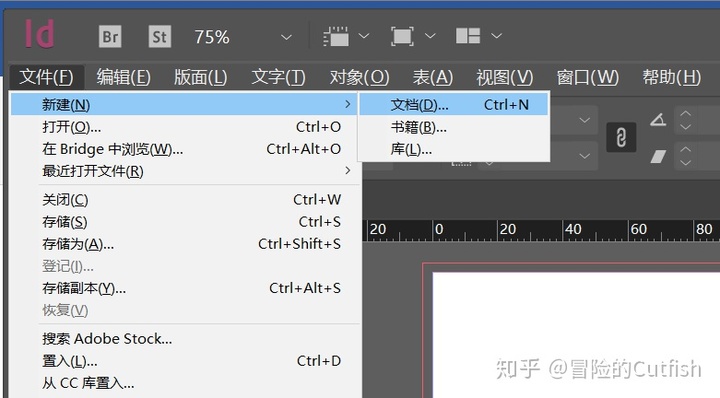
Task: Open Adobe Bridge via Br icon
Action: (110, 36)
